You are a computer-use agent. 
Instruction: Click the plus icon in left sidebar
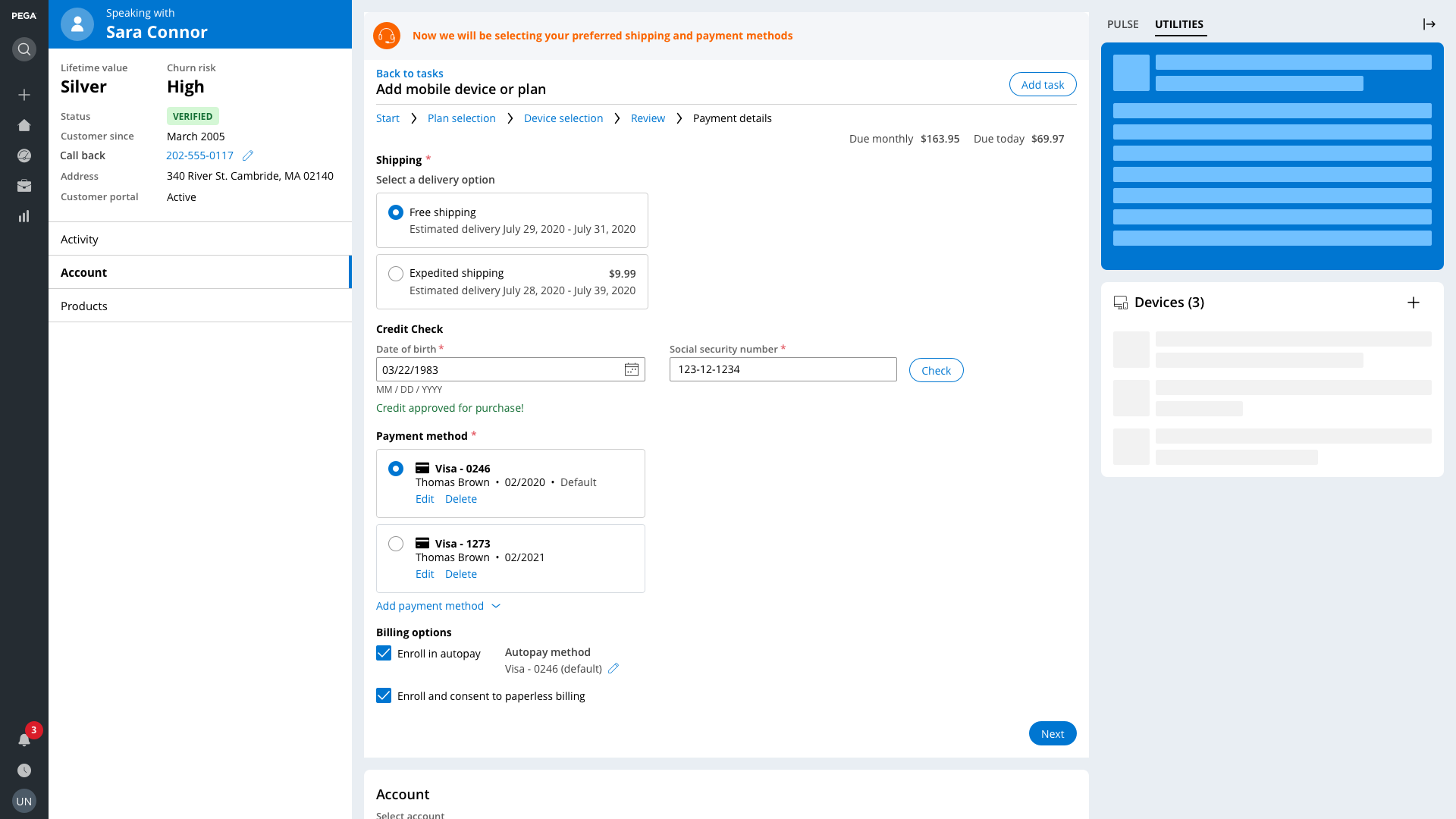tap(24, 95)
